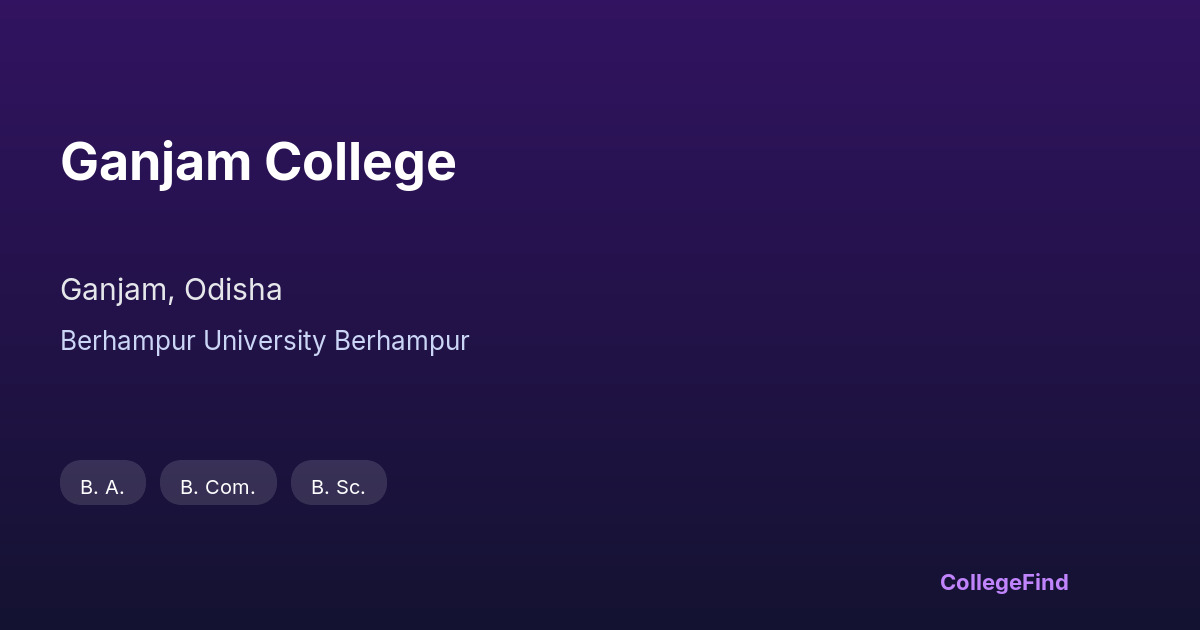Image resolution: width=1200 pixels, height=630 pixels.
Task: Click the last "Berhampur" in the affiliation line
Action: [x=401, y=341]
